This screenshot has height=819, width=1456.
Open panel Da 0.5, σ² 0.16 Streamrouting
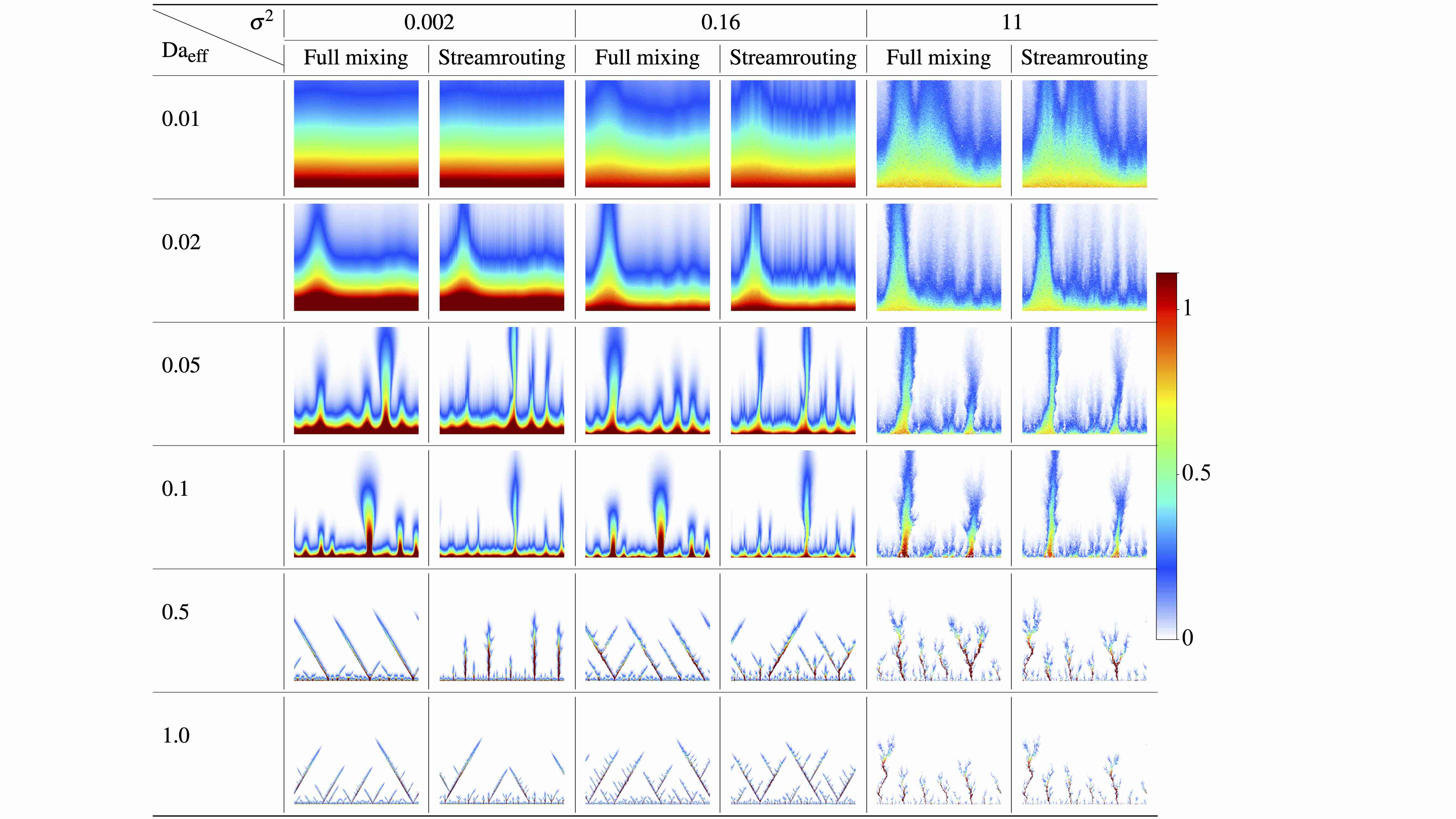pyautogui.click(x=793, y=627)
